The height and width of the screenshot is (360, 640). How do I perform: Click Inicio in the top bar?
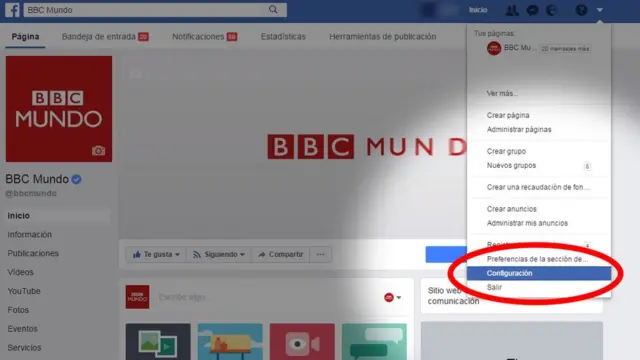[x=478, y=10]
